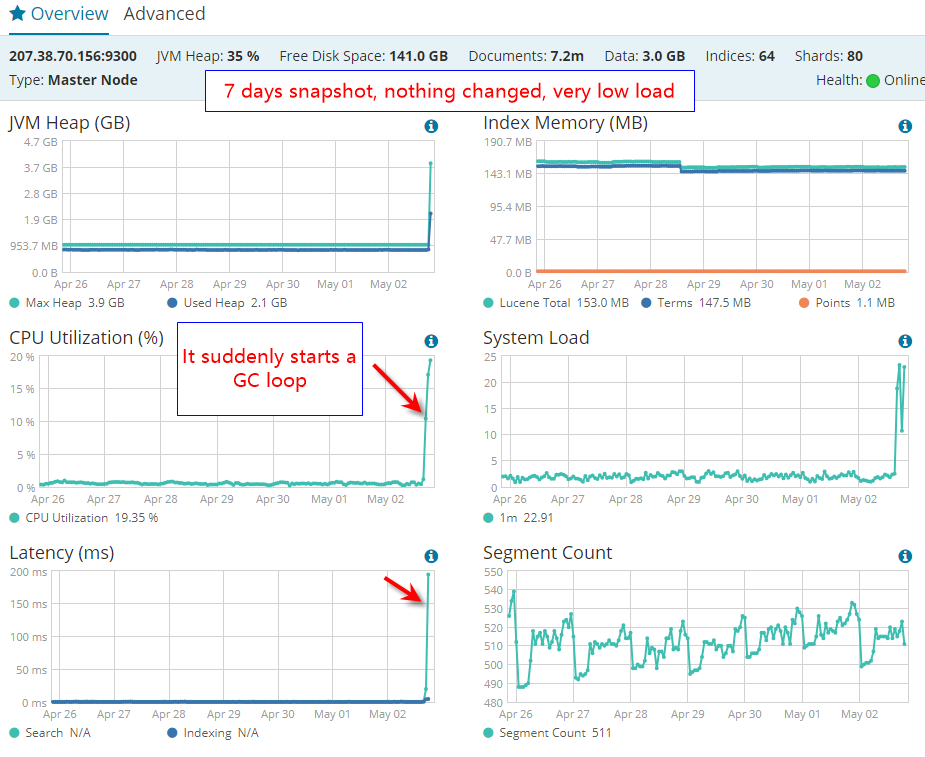Click the green Online health indicator
The width and height of the screenshot is (925, 757).
tap(873, 81)
